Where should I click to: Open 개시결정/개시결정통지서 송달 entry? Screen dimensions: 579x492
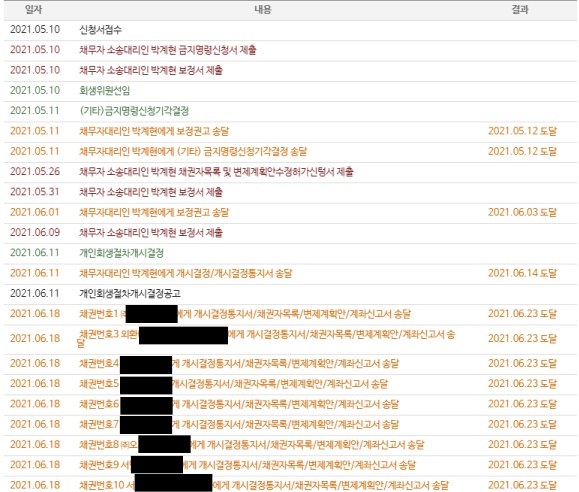click(x=186, y=273)
